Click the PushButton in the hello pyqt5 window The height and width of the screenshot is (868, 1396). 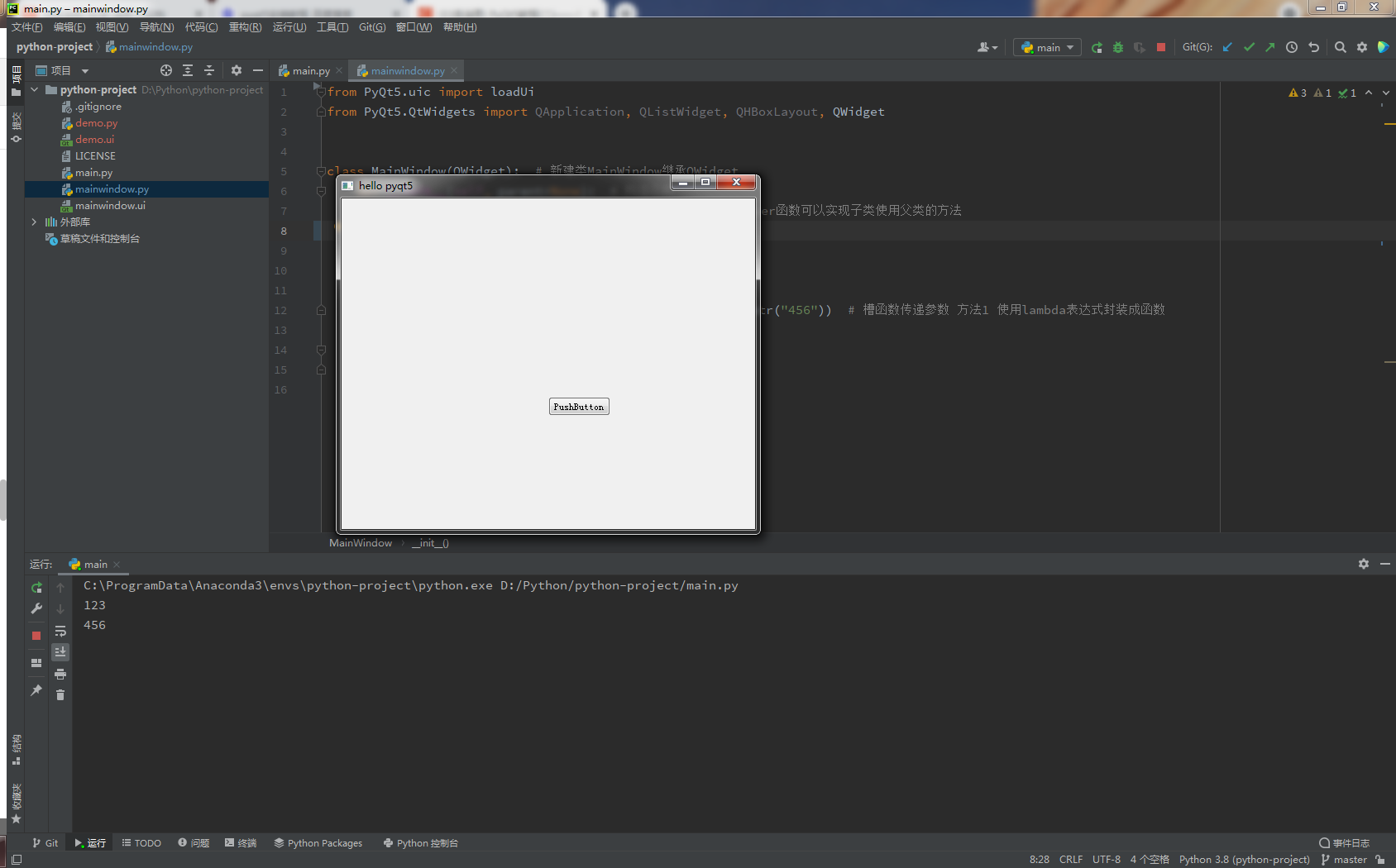579,406
